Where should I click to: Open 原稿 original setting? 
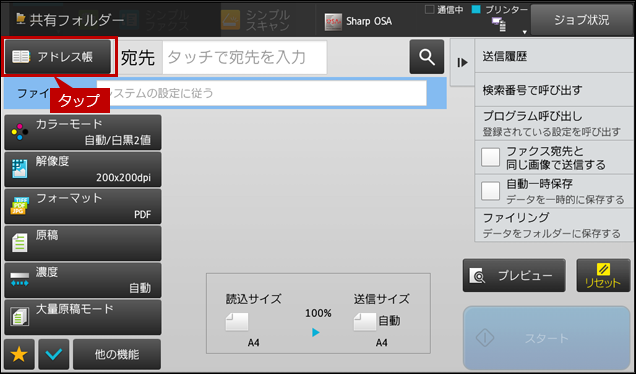[83, 243]
